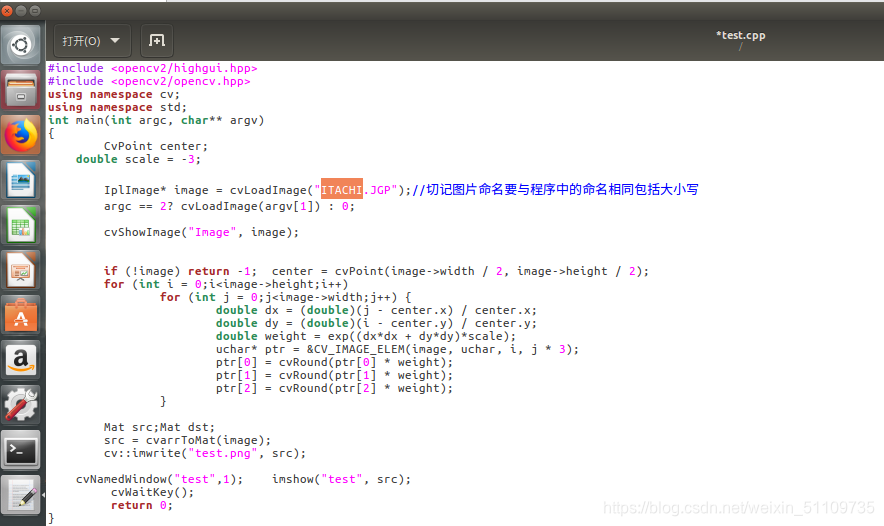This screenshot has height=526, width=884.
Task: Click the 'src = cvarrToMat(image);' line
Action: coord(187,440)
